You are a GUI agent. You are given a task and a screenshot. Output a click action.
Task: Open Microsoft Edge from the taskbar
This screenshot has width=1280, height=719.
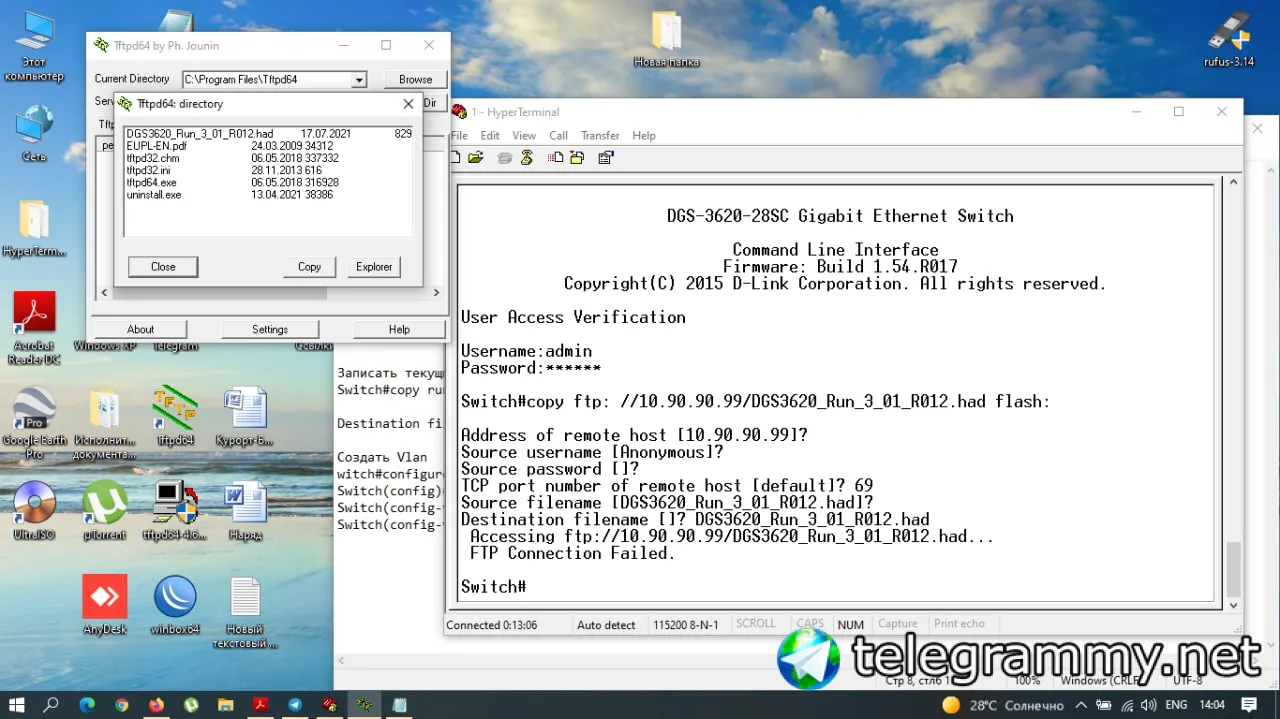[x=86, y=705]
